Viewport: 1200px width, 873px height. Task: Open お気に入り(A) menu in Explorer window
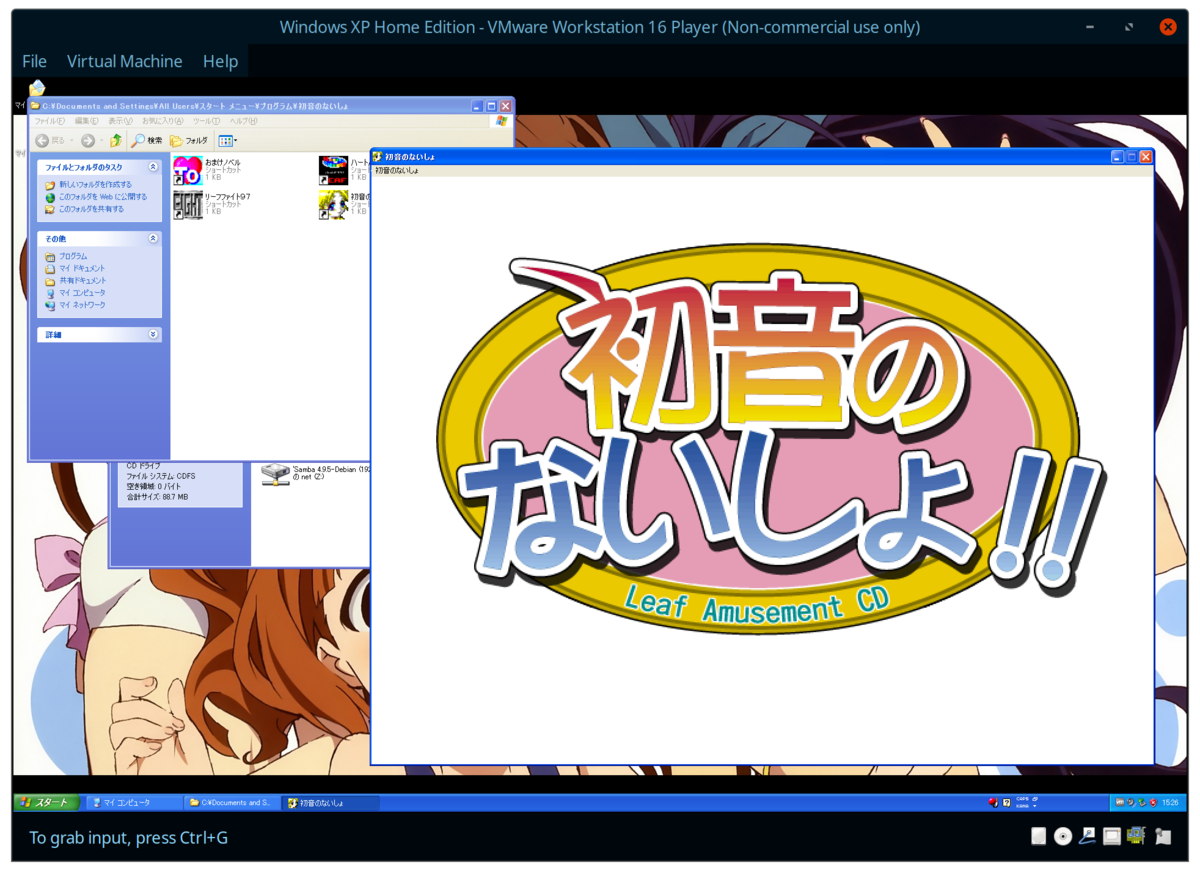click(x=163, y=121)
